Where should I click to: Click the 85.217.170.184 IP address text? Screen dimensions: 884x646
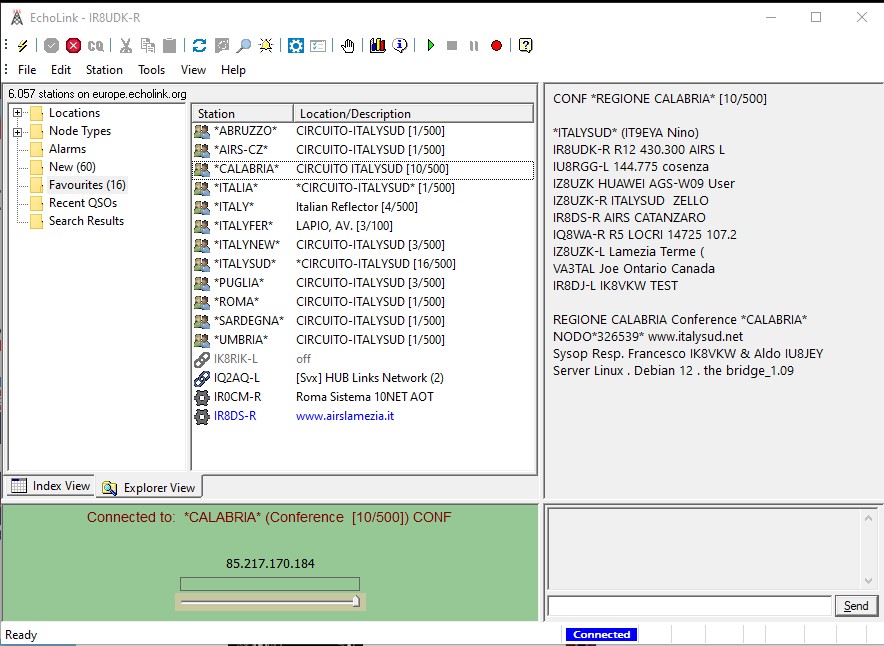pyautogui.click(x=270, y=564)
